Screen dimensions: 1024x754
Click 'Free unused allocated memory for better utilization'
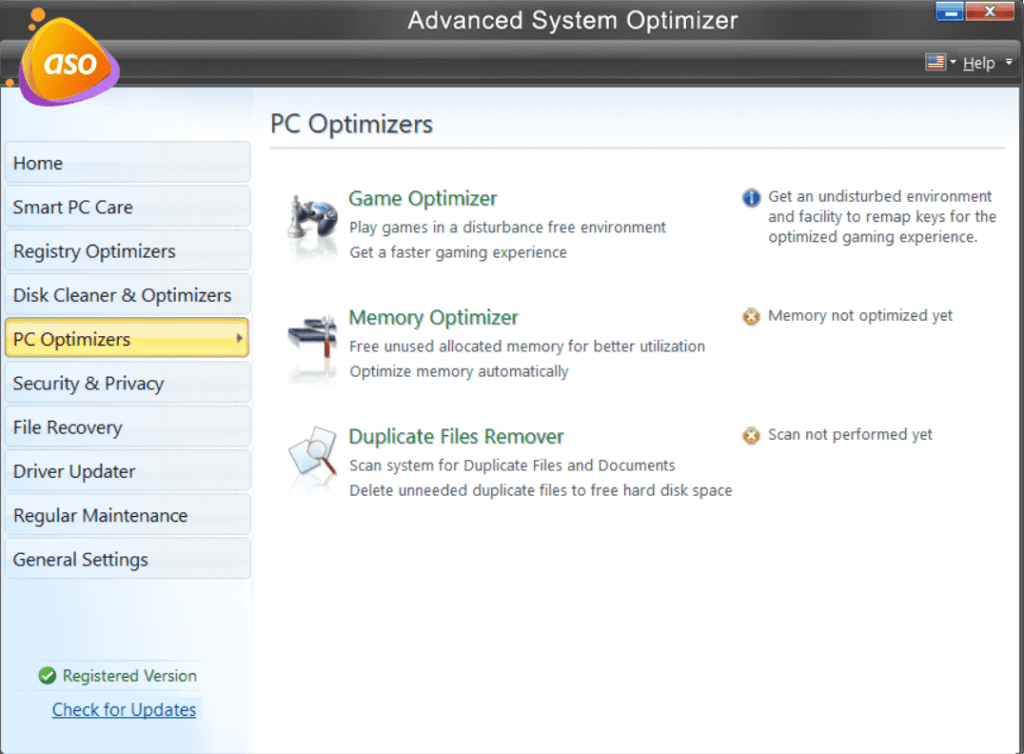point(527,347)
